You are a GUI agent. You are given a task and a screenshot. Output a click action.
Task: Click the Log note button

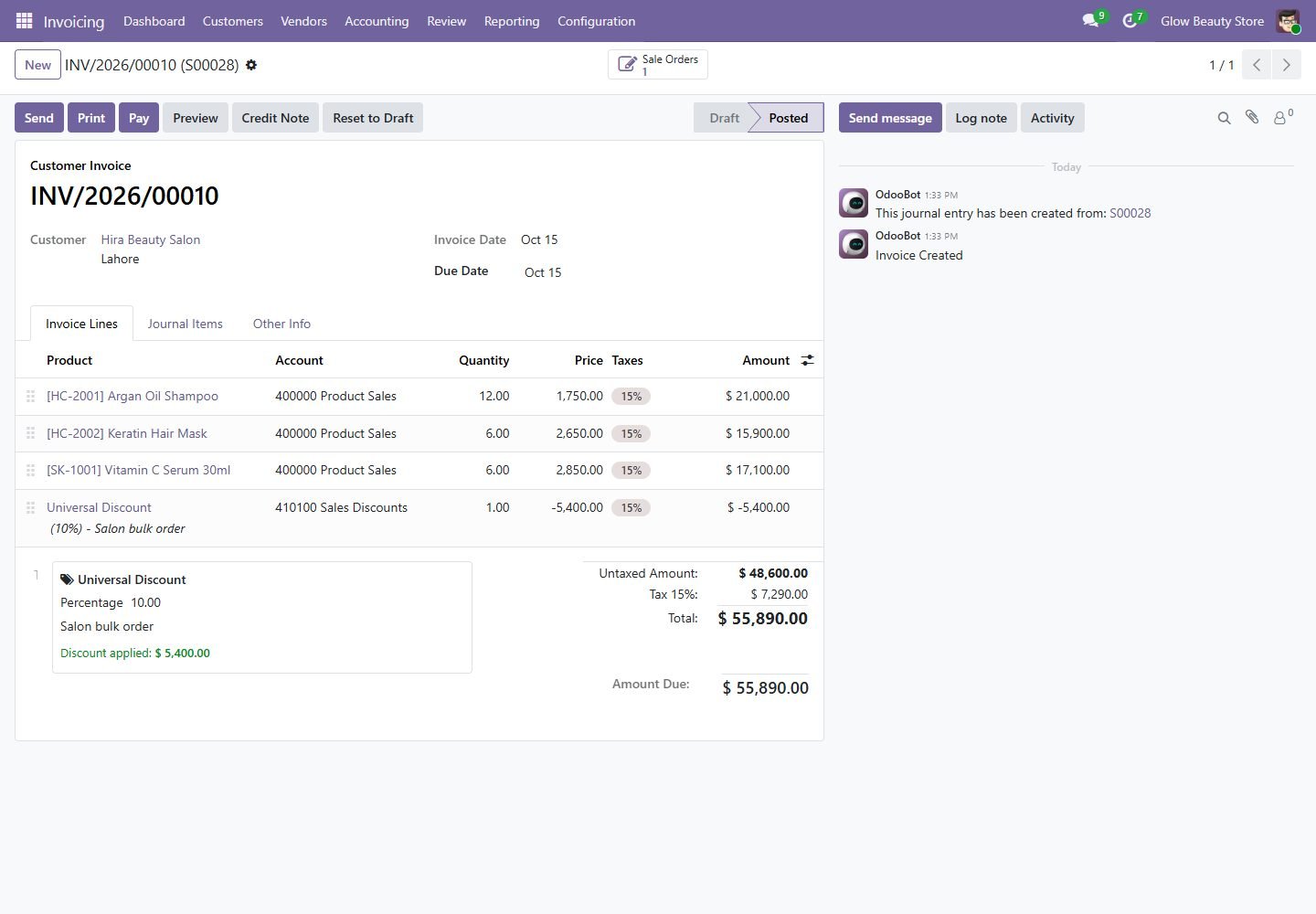pyautogui.click(x=982, y=118)
